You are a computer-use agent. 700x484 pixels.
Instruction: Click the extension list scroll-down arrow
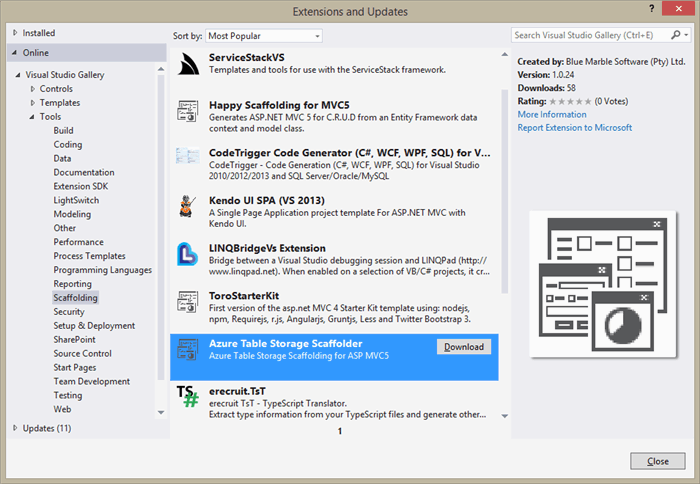pos(504,416)
